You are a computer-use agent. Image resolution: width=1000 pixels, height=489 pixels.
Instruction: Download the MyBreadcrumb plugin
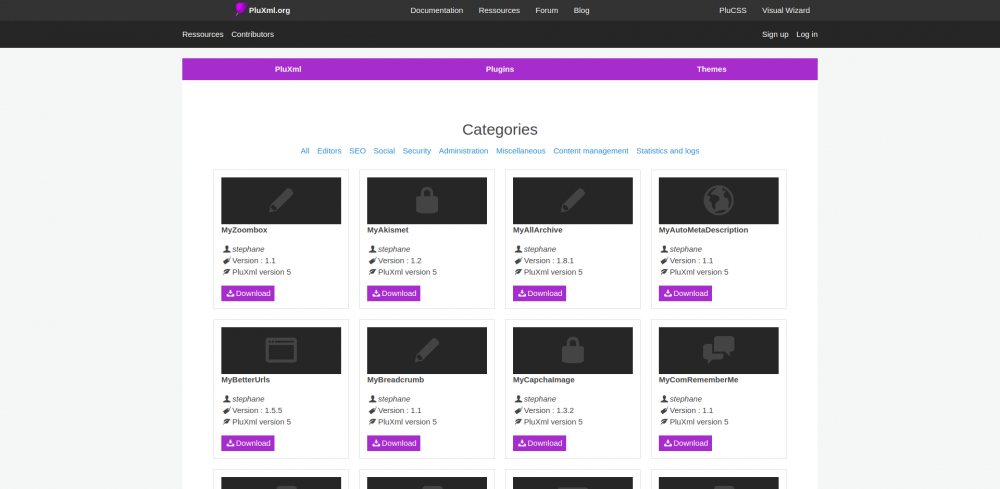(x=393, y=443)
